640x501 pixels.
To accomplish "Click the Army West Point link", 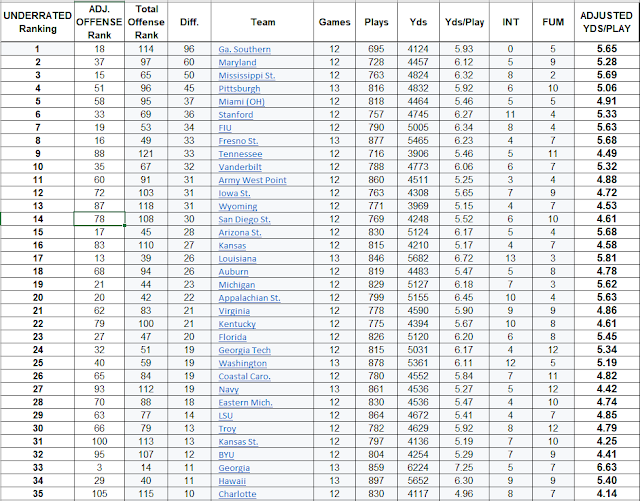I will pos(252,180).
